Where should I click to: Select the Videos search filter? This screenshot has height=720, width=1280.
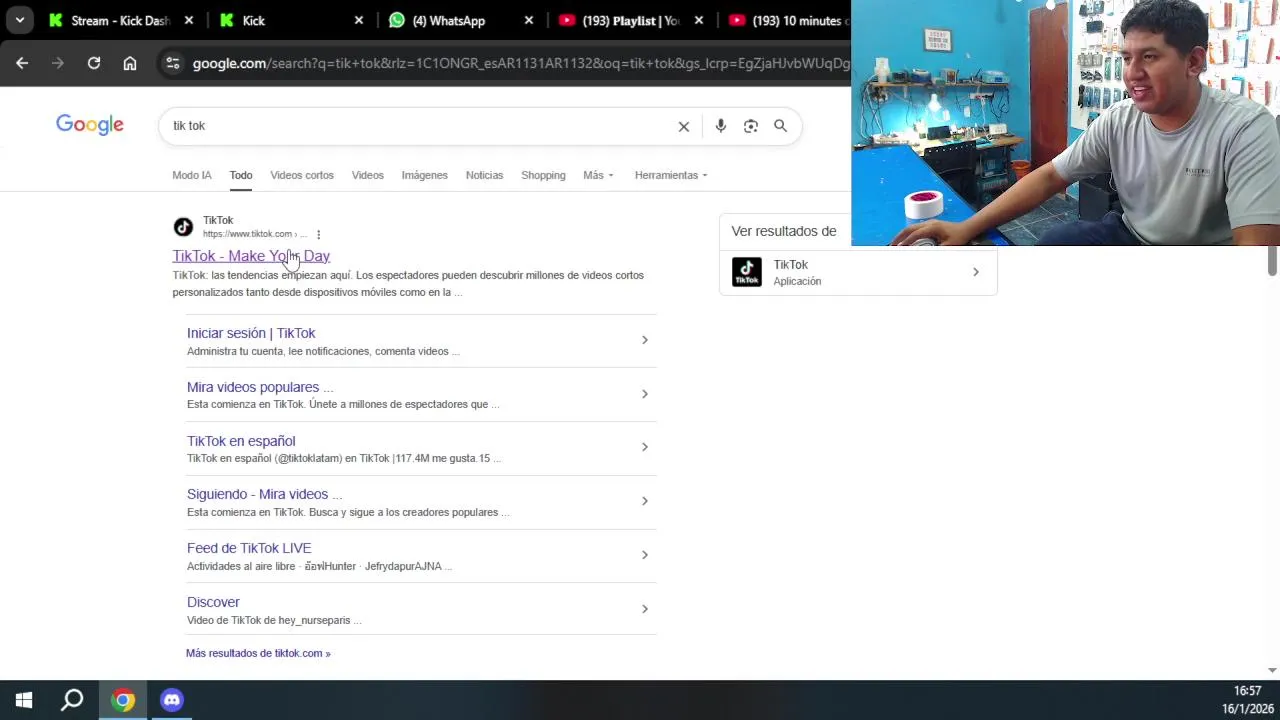(x=368, y=175)
